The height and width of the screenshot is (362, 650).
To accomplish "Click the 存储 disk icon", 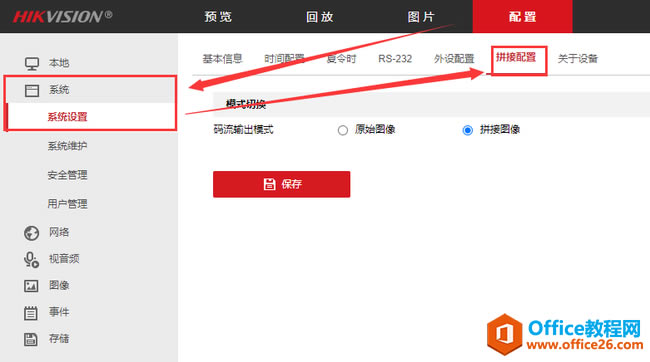I will [31, 339].
